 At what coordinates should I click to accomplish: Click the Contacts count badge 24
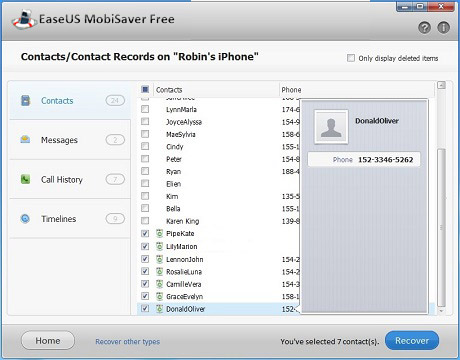coord(115,100)
